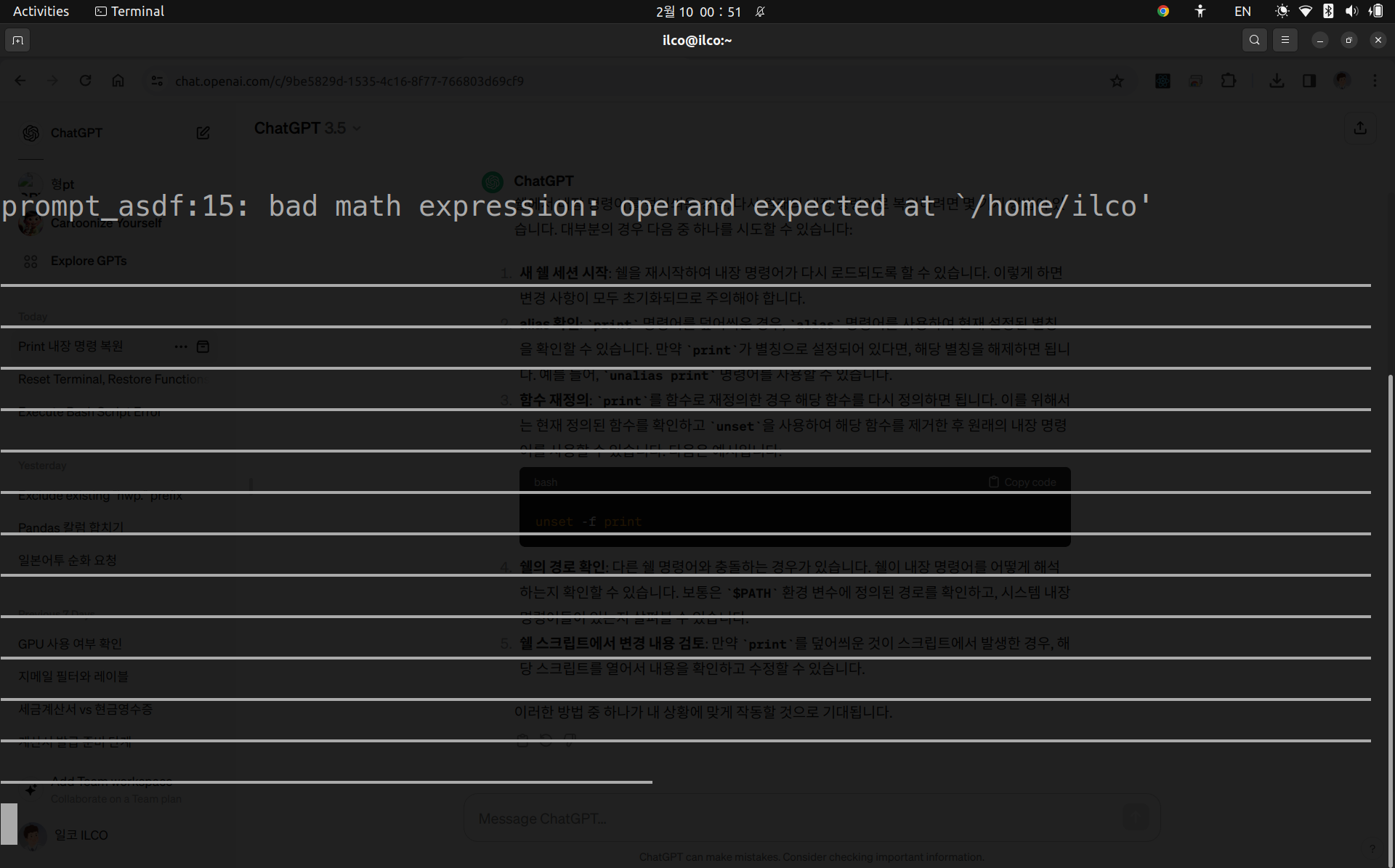Open the Chrome extensions puzzle icon

(1229, 81)
